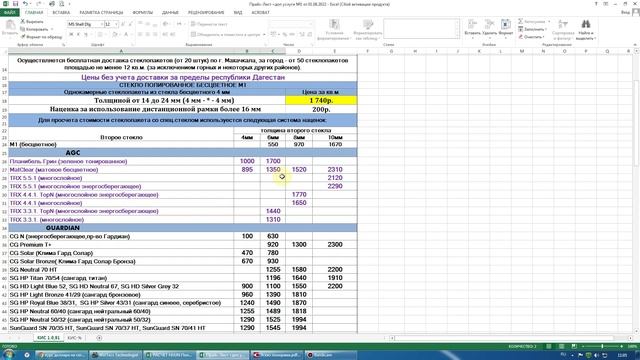The height and width of the screenshot is (360, 640).
Task: Open Sort & Filter (Сортировка и фильтр)
Action: click(x=563, y=29)
